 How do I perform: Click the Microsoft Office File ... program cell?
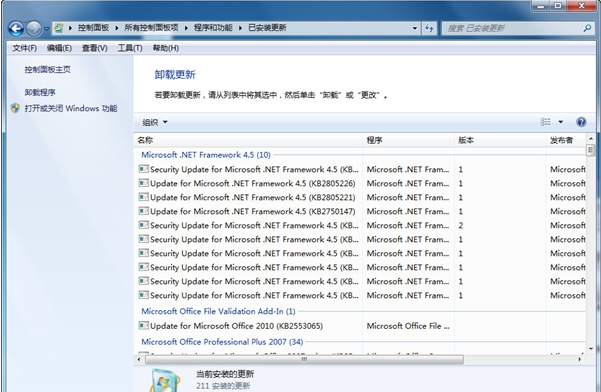click(408, 326)
